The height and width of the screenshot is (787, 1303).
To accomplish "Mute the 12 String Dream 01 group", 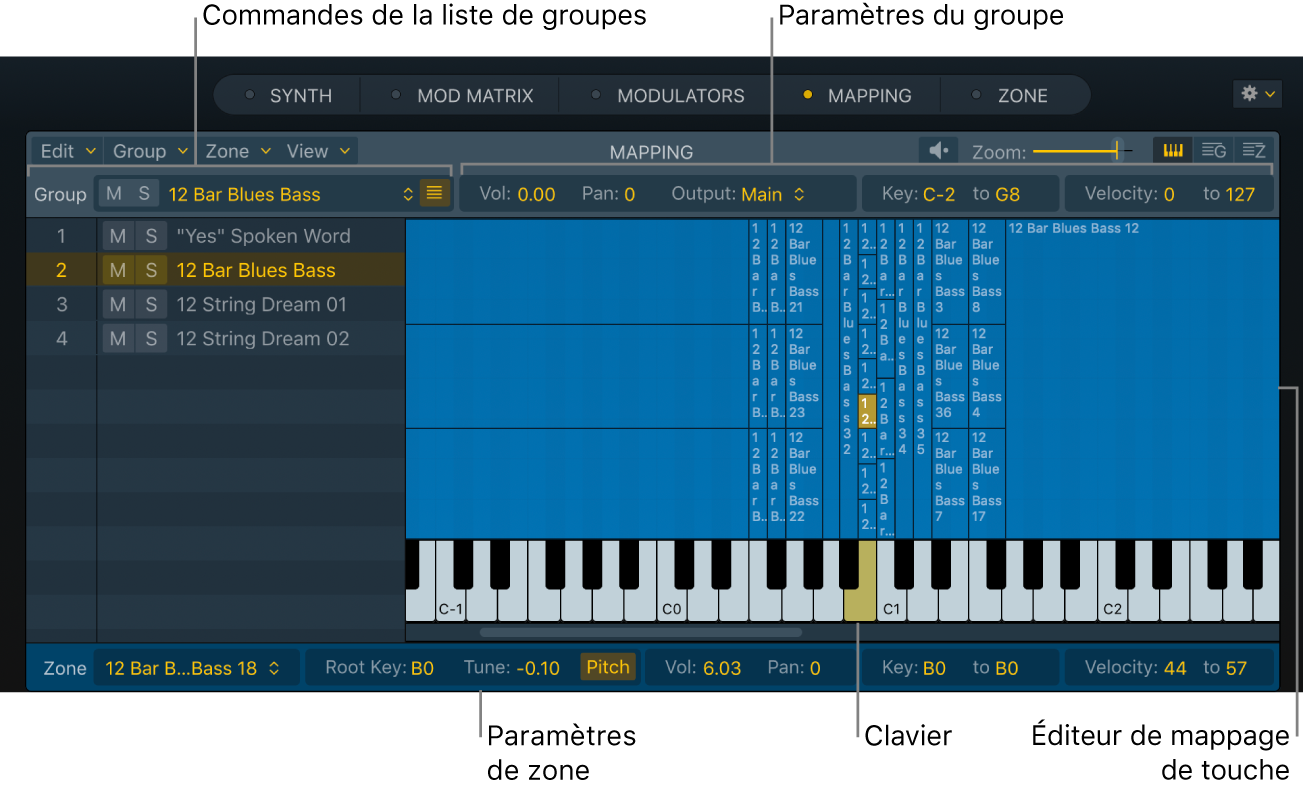I will pyautogui.click(x=118, y=304).
